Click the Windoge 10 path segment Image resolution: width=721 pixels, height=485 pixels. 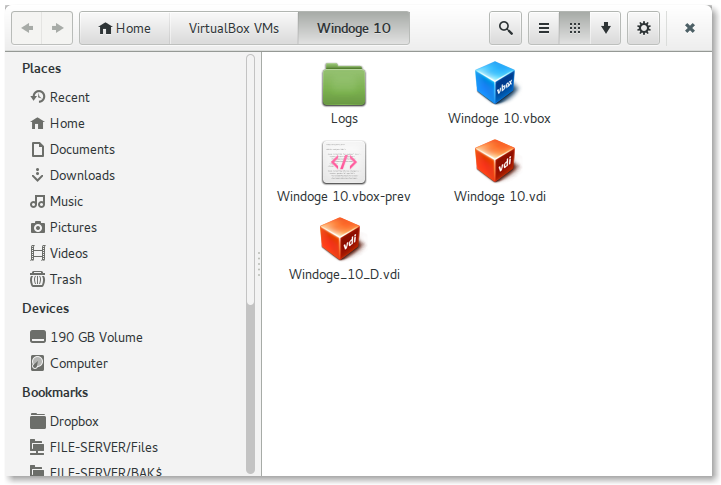(x=355, y=28)
